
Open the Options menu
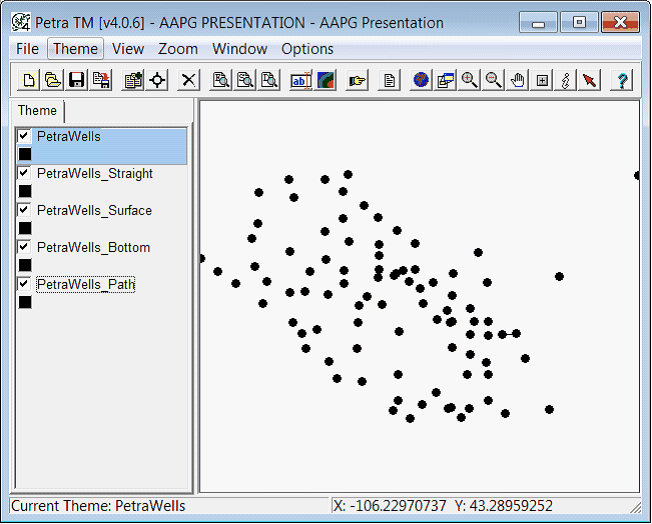(307, 48)
